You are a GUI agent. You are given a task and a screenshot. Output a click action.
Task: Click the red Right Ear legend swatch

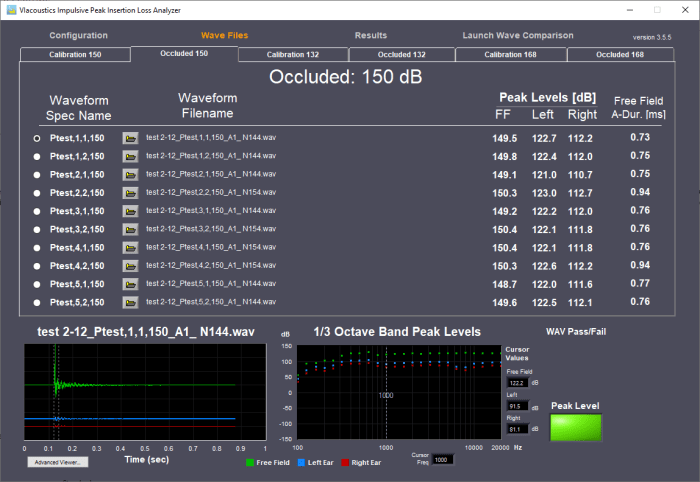coord(345,463)
